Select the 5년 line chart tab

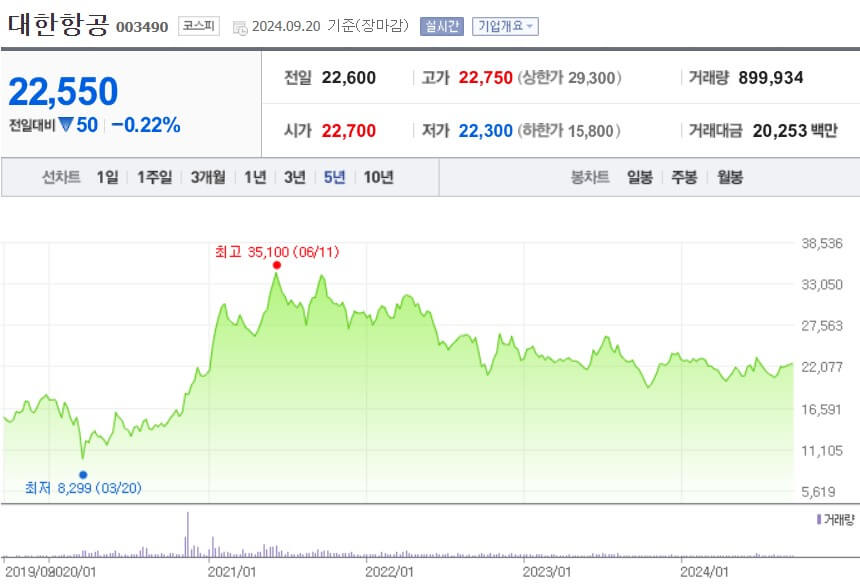tap(334, 177)
